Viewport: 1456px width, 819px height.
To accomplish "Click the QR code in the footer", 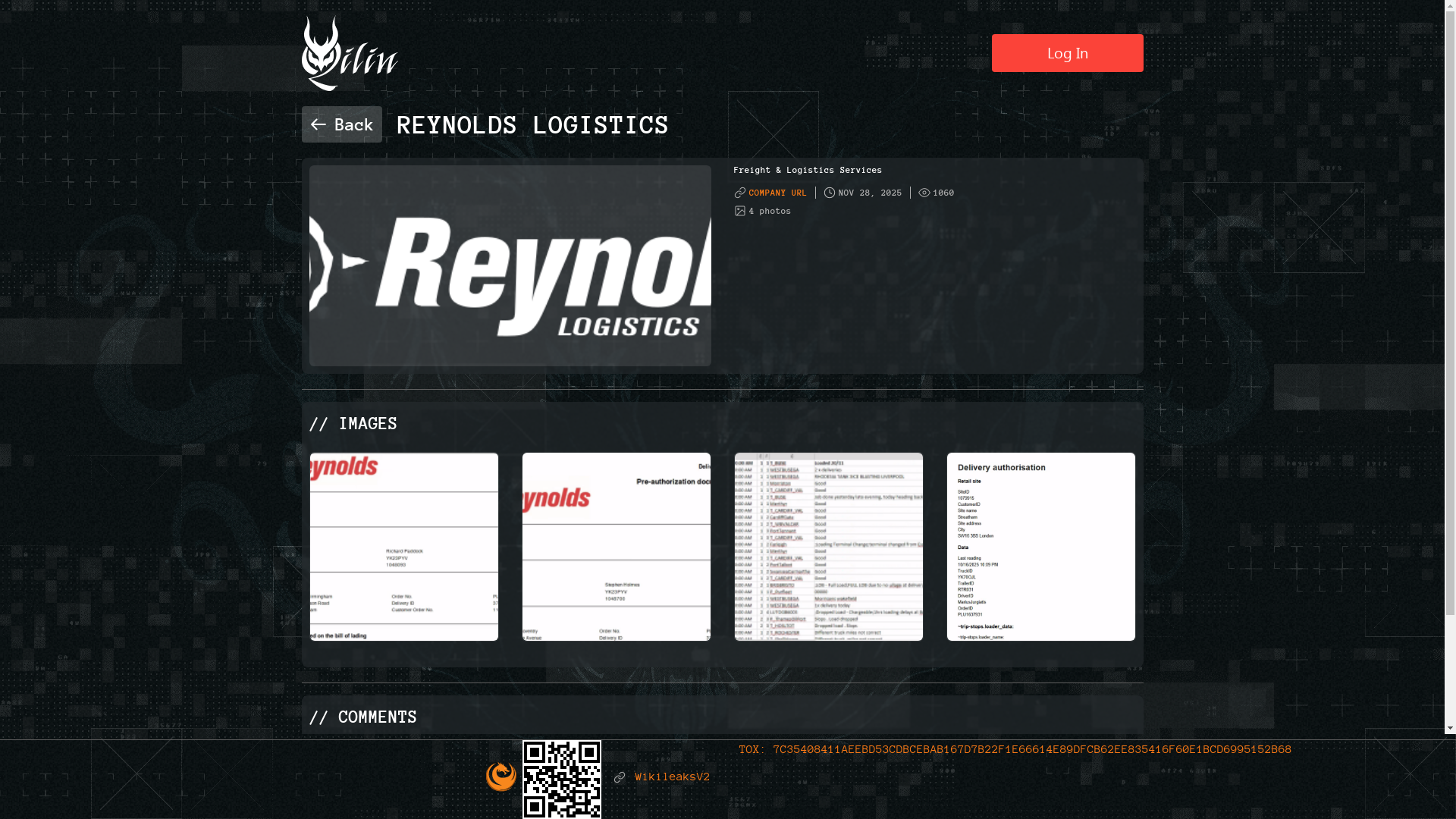I will pyautogui.click(x=562, y=779).
